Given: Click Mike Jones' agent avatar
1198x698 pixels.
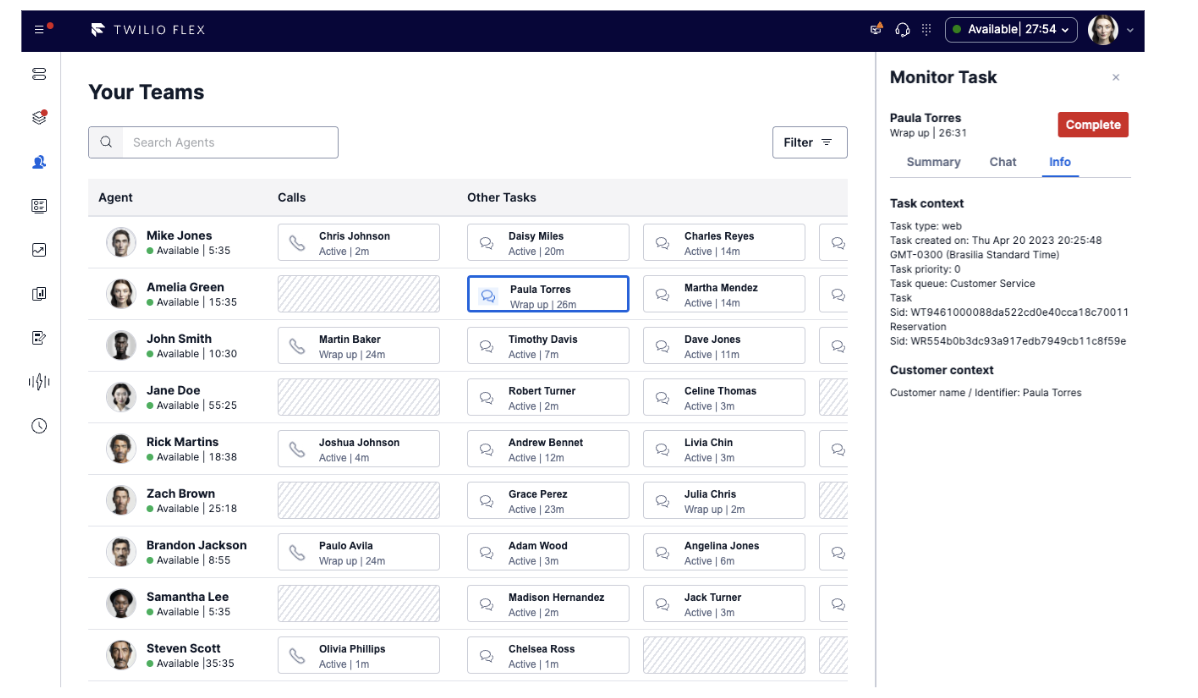Looking at the screenshot, I should 121,243.
